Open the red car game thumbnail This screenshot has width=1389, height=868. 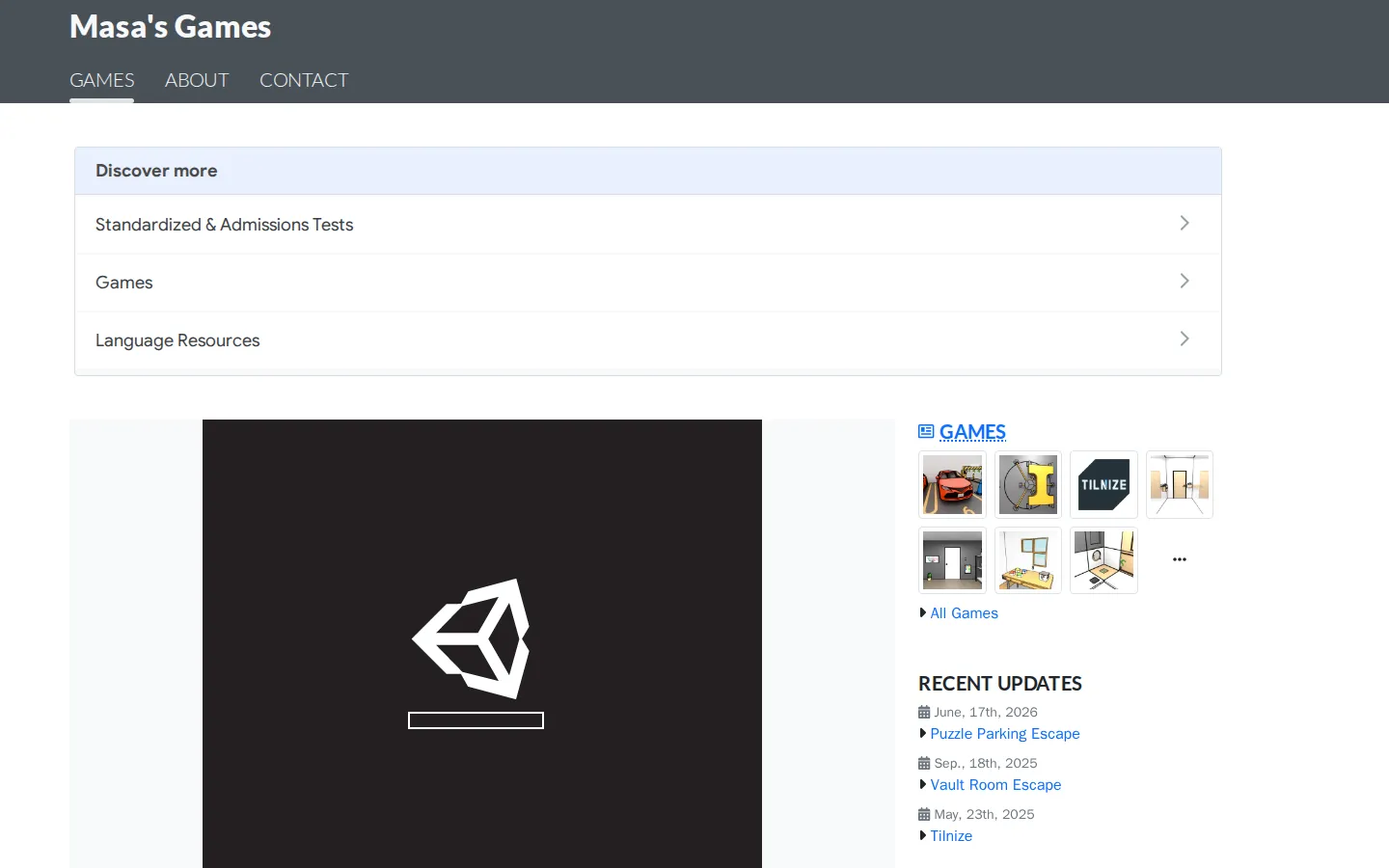point(952,484)
